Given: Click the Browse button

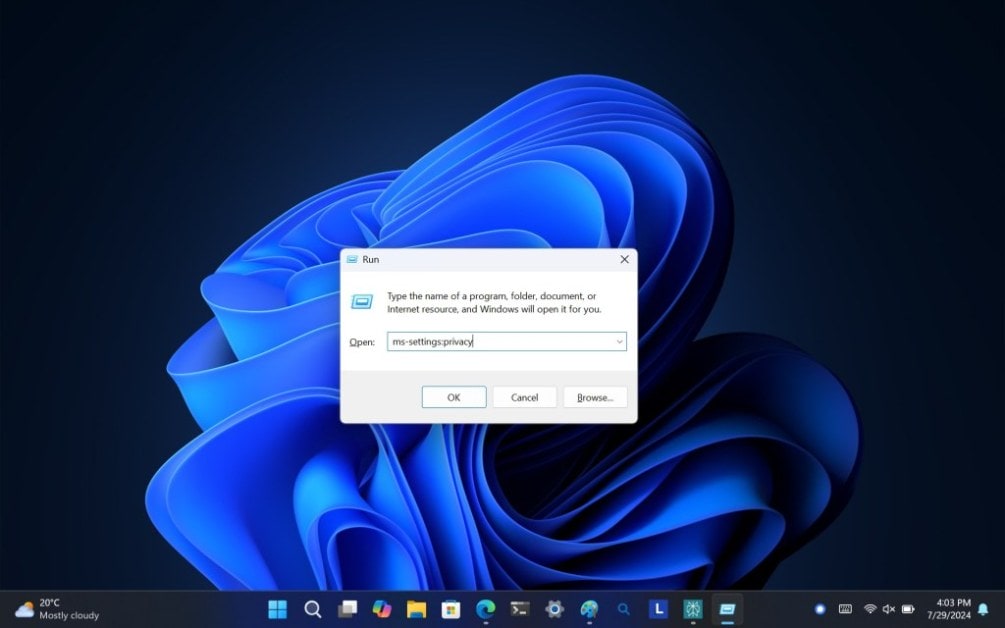Looking at the screenshot, I should 594,396.
